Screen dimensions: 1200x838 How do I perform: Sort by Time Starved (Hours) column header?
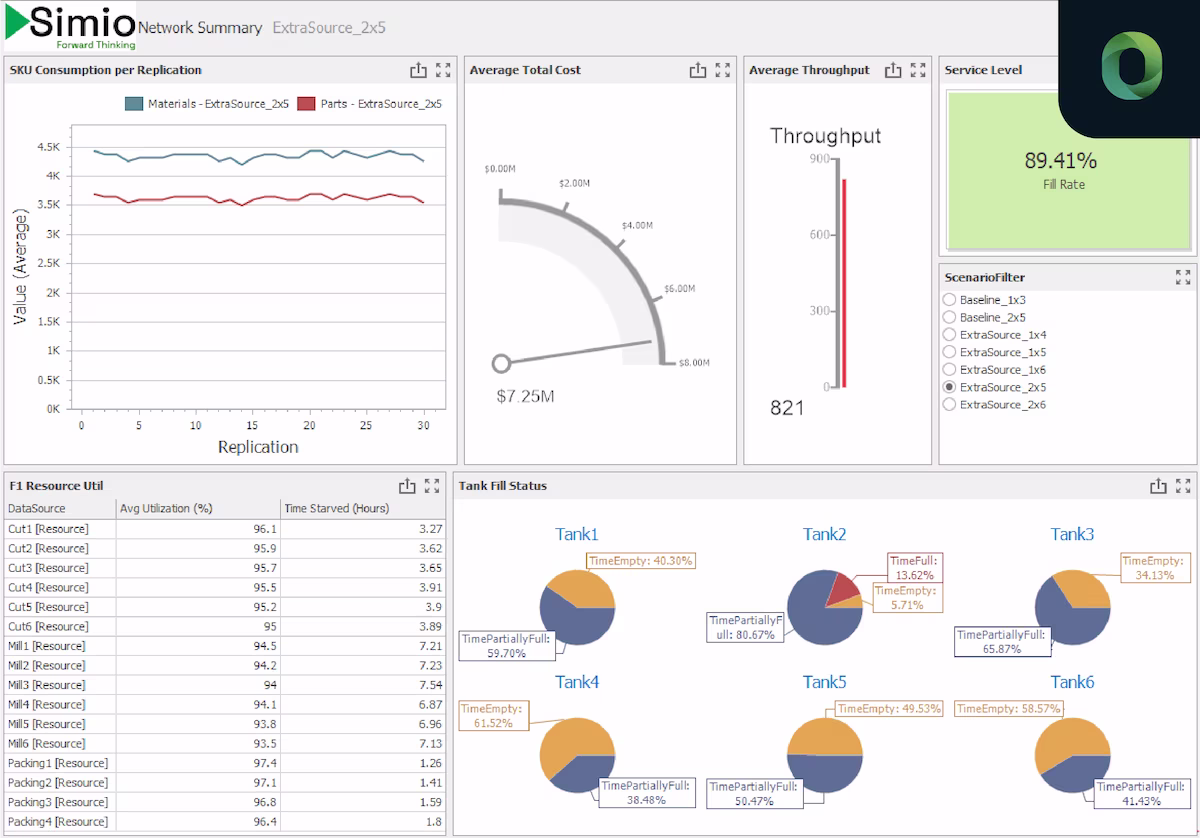(x=363, y=508)
